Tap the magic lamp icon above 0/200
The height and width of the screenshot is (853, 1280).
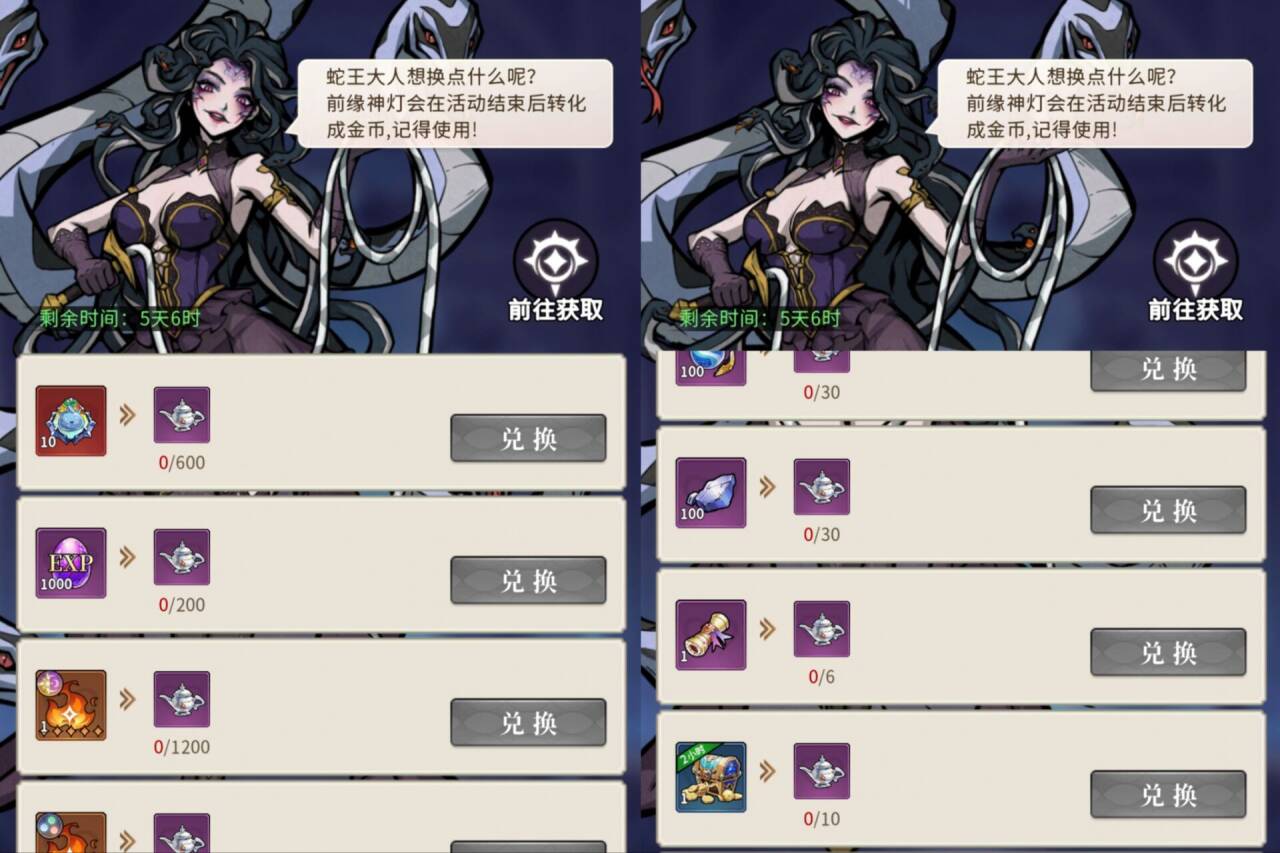pyautogui.click(x=182, y=557)
